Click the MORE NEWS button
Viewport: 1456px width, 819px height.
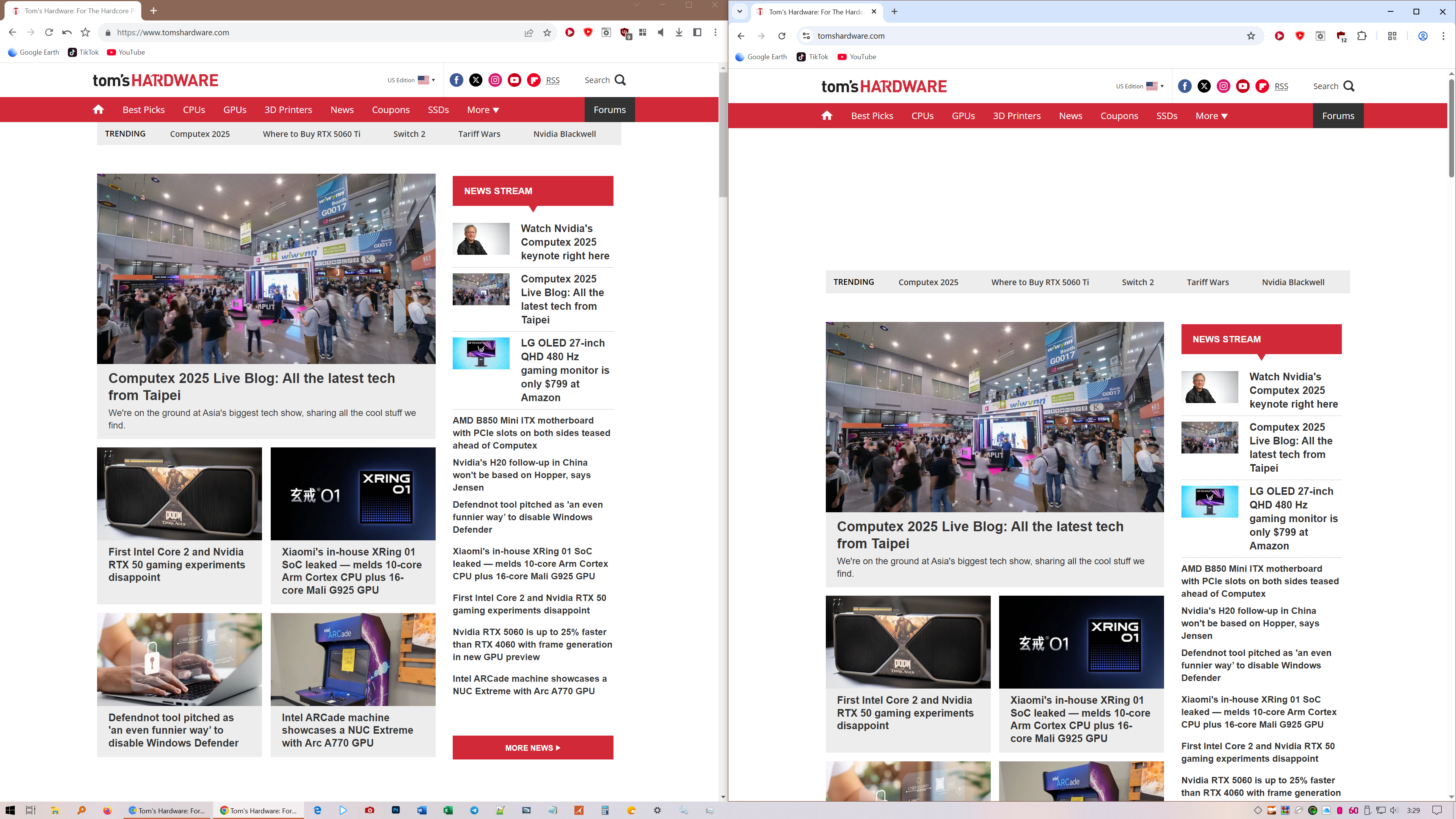[532, 748]
